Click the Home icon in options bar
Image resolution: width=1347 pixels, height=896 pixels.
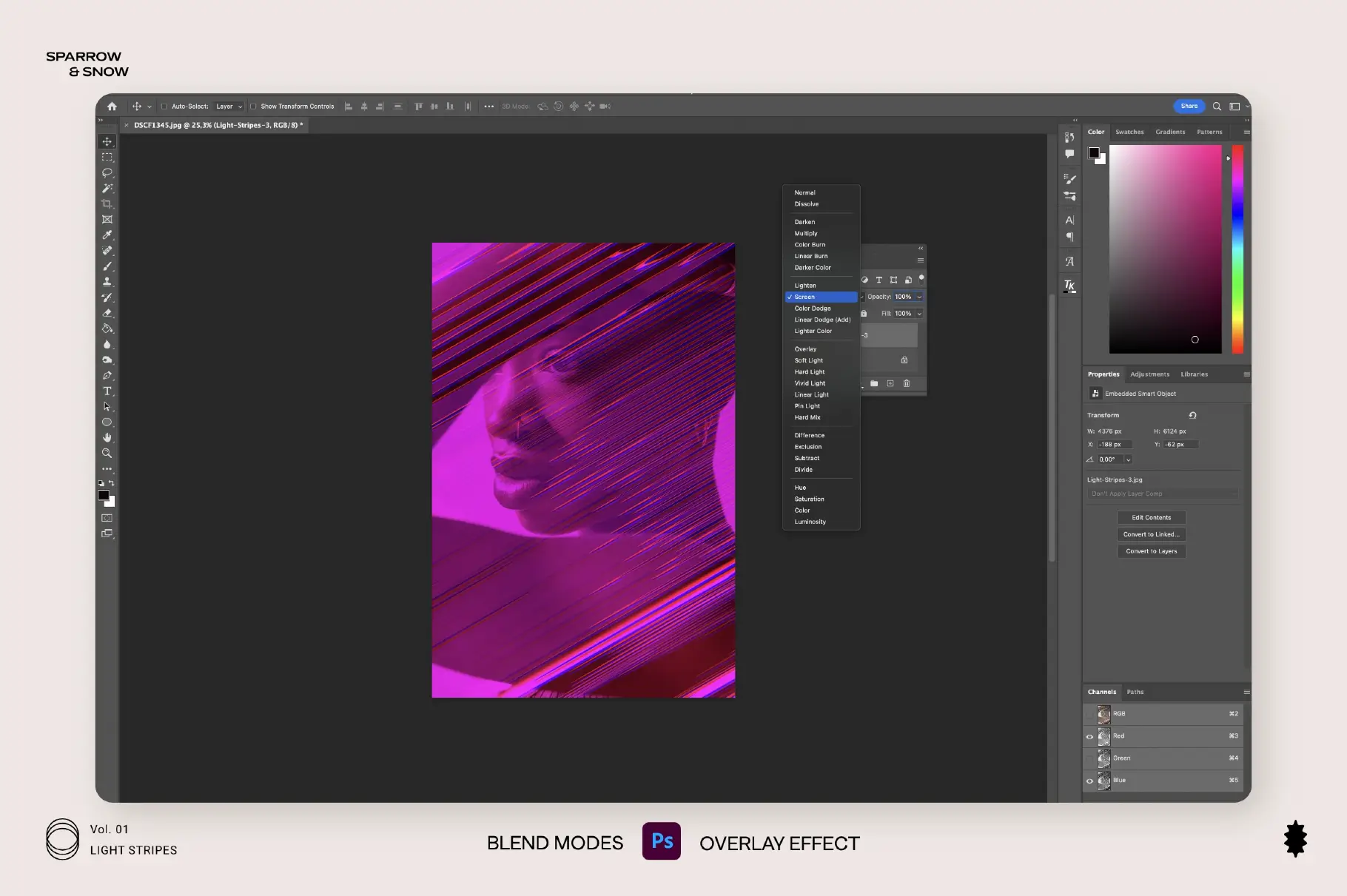pyautogui.click(x=112, y=107)
